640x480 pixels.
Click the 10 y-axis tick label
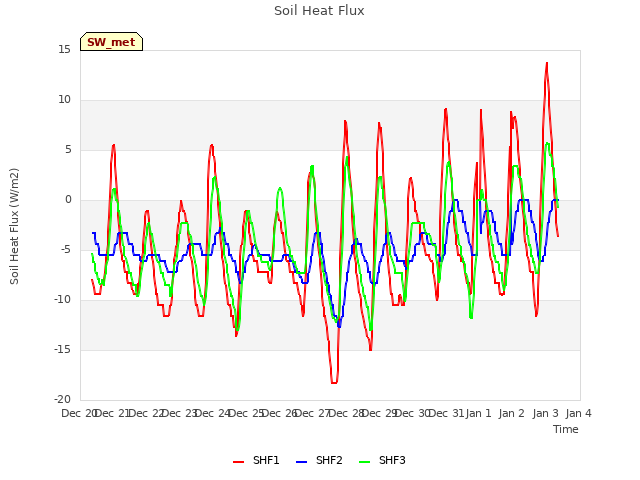pos(64,100)
